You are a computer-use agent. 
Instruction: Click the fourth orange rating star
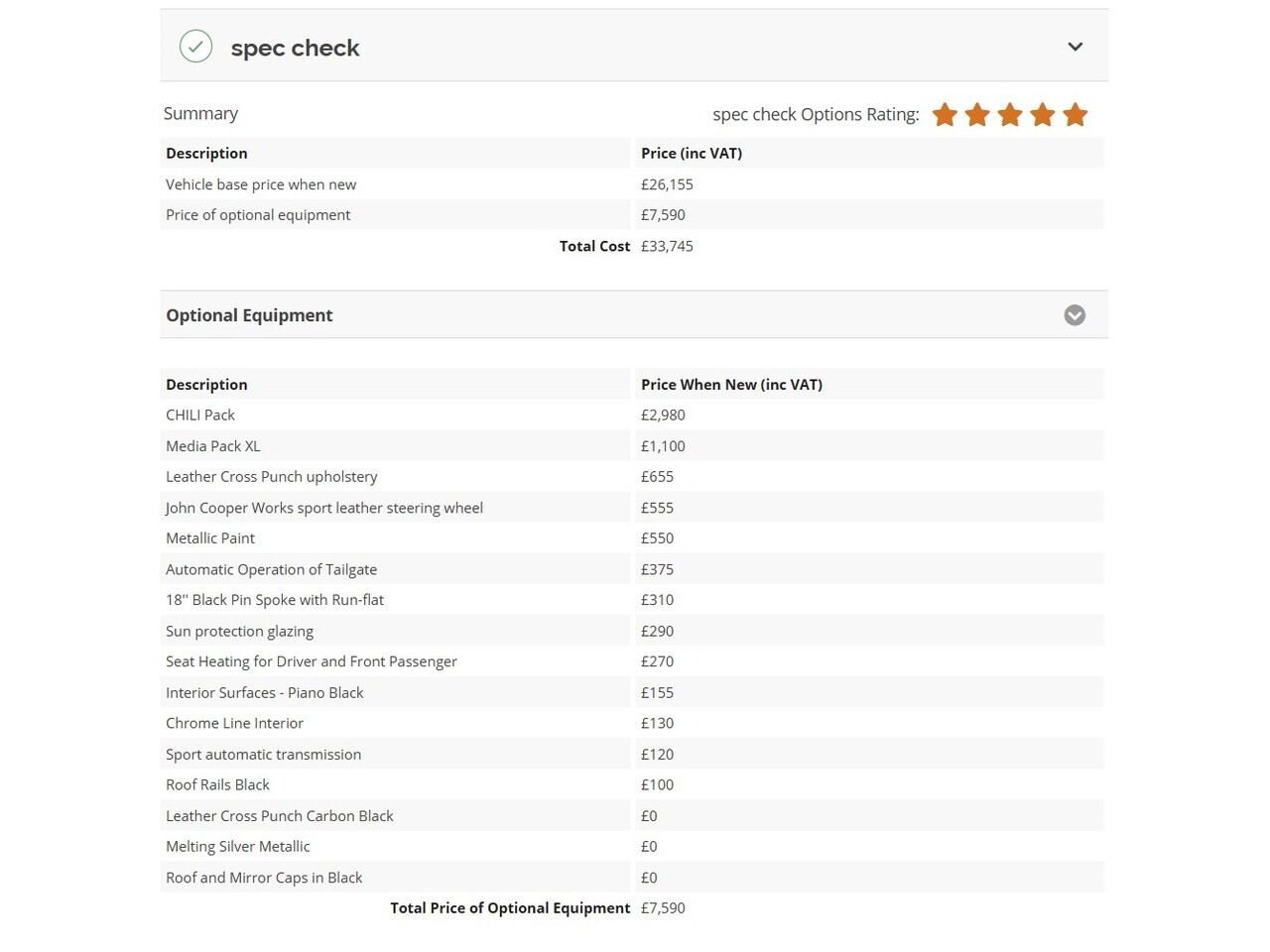pos(1042,115)
